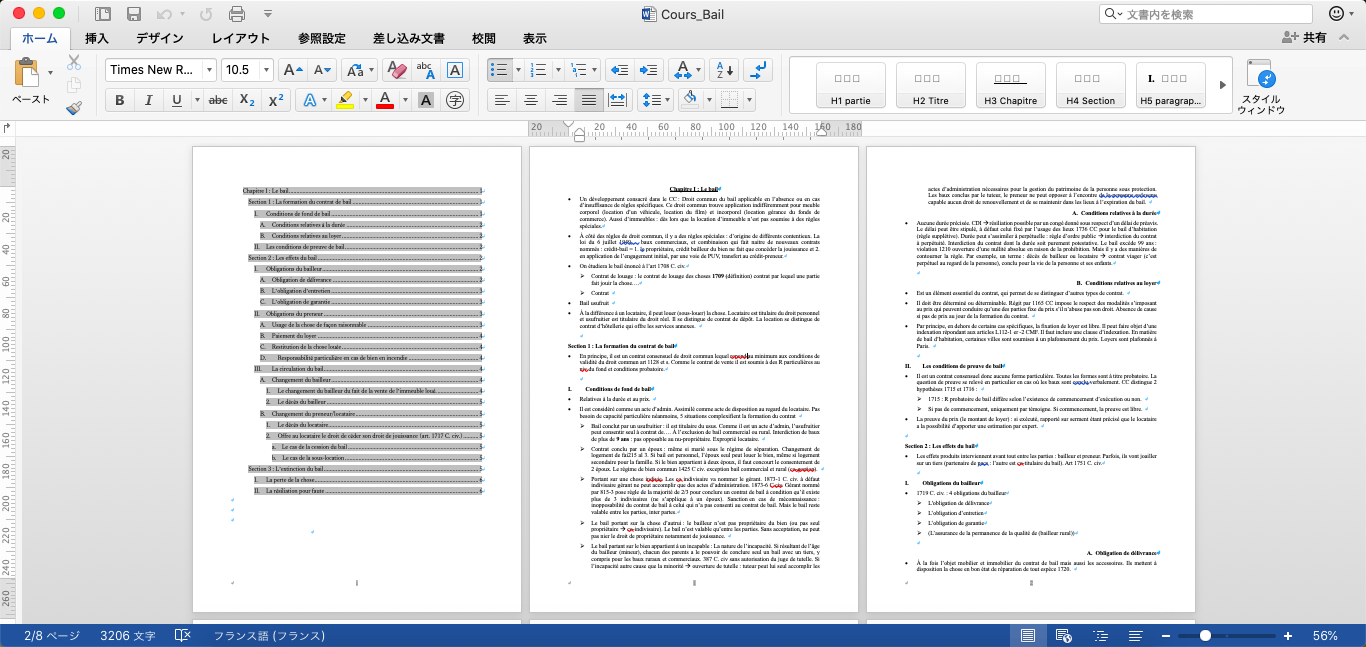Open the レイアウト (Layout) tab
This screenshot has height=647, width=1366.
point(240,39)
